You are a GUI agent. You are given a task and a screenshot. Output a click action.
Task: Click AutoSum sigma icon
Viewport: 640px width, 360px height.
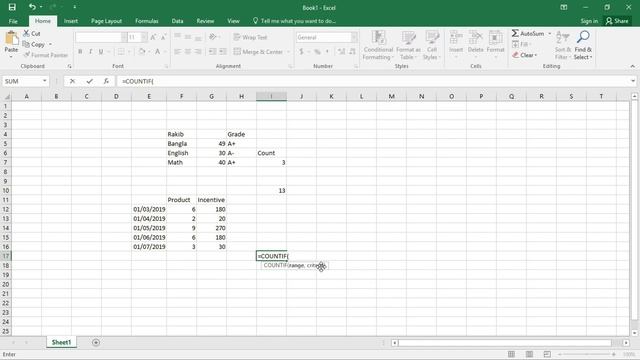[x=515, y=33]
